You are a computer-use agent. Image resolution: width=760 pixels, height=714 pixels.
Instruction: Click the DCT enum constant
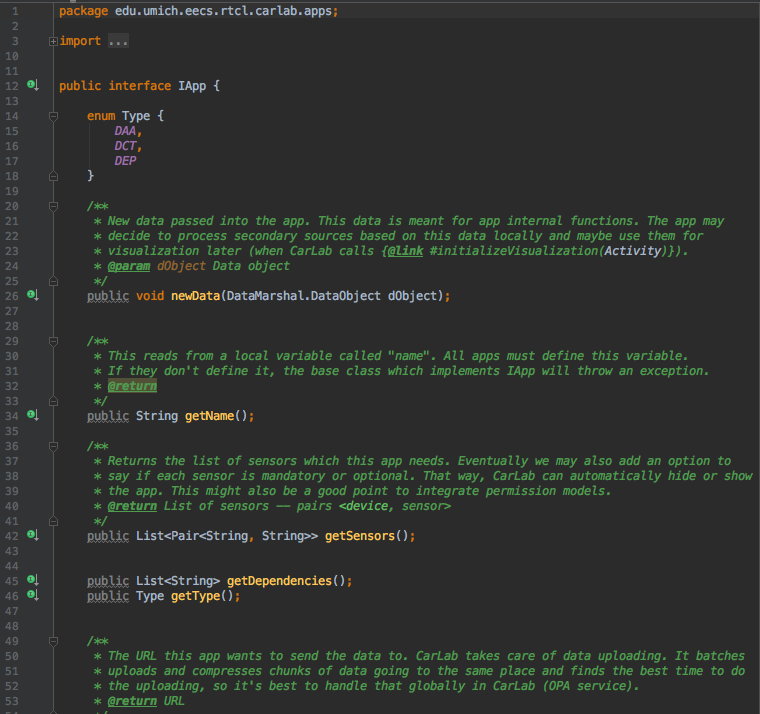[x=125, y=146]
